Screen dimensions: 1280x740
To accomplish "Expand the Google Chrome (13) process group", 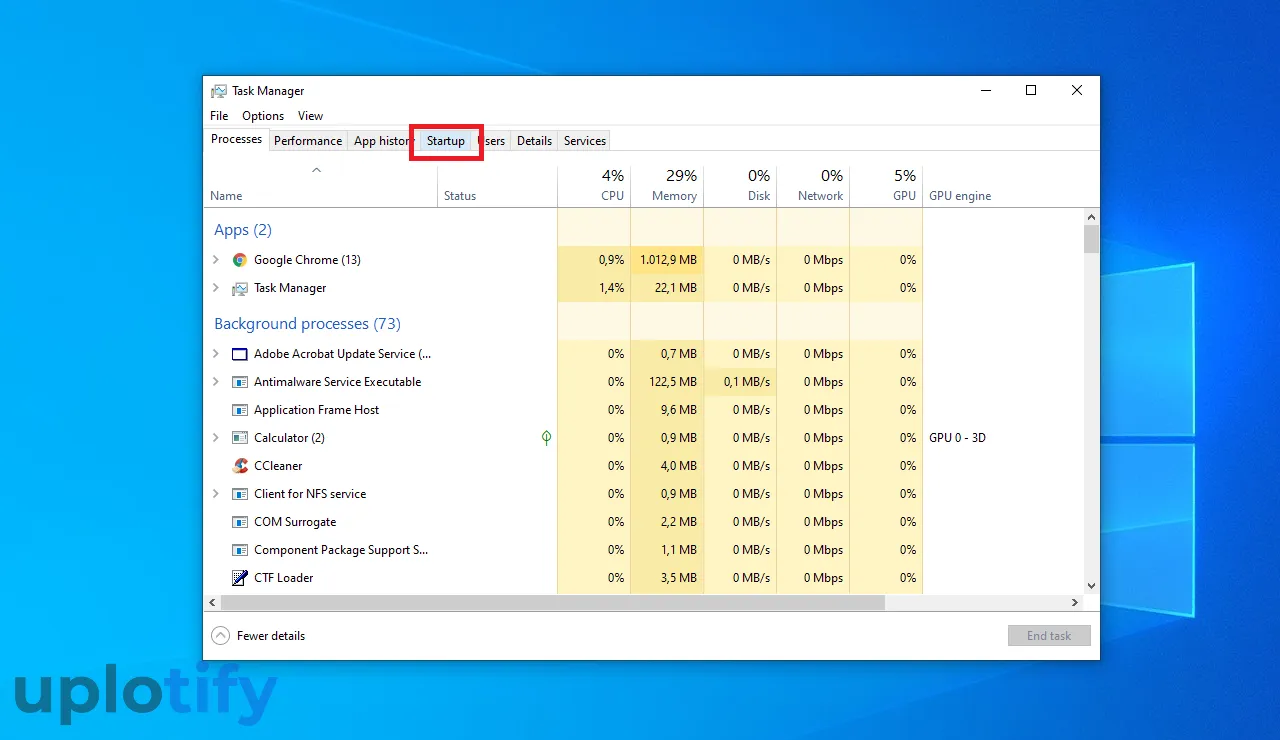I will [x=215, y=260].
